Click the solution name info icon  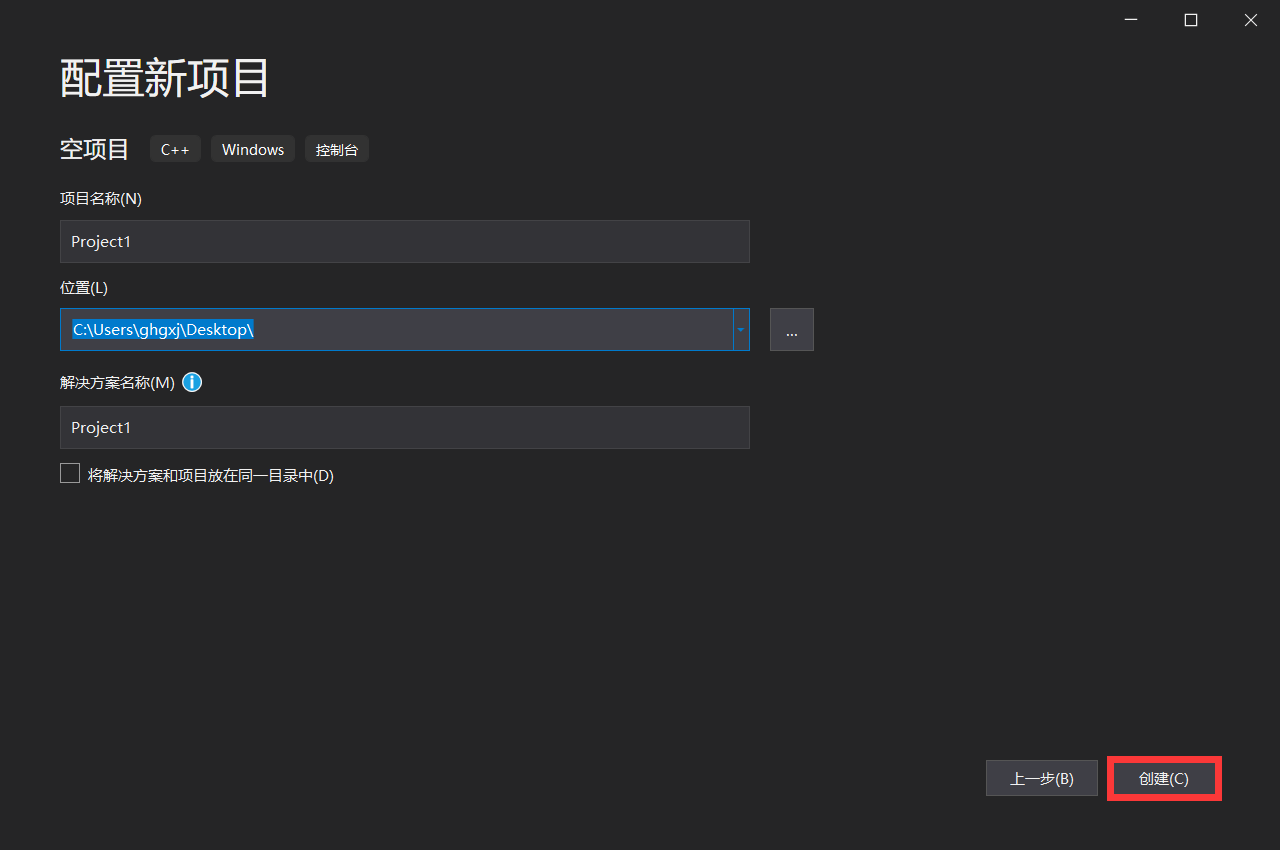point(192,382)
